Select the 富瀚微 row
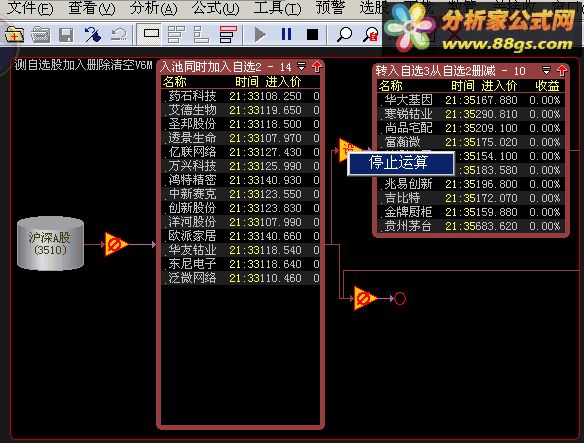This screenshot has width=584, height=443. (471, 142)
